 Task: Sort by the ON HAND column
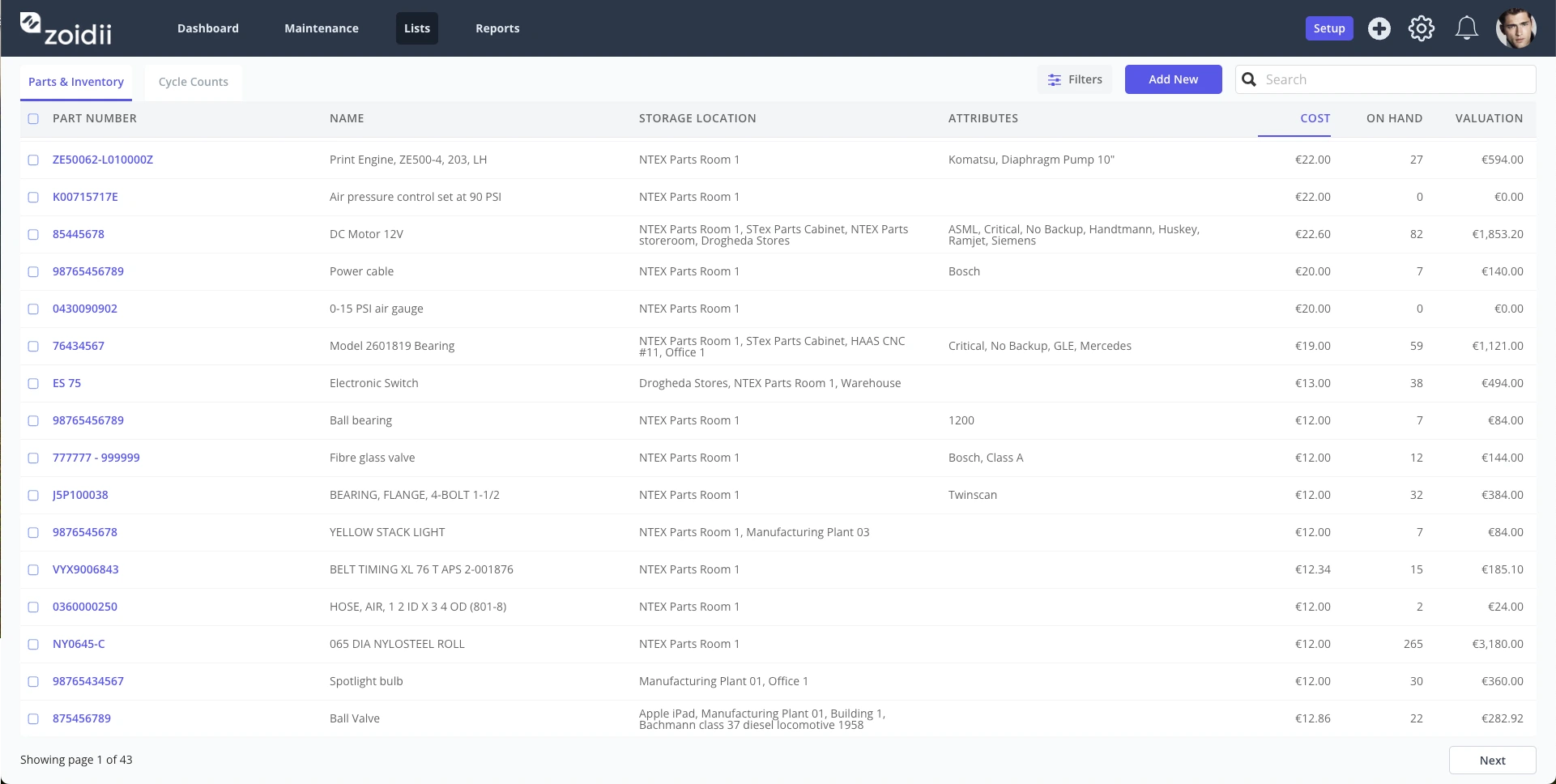[x=1394, y=118]
